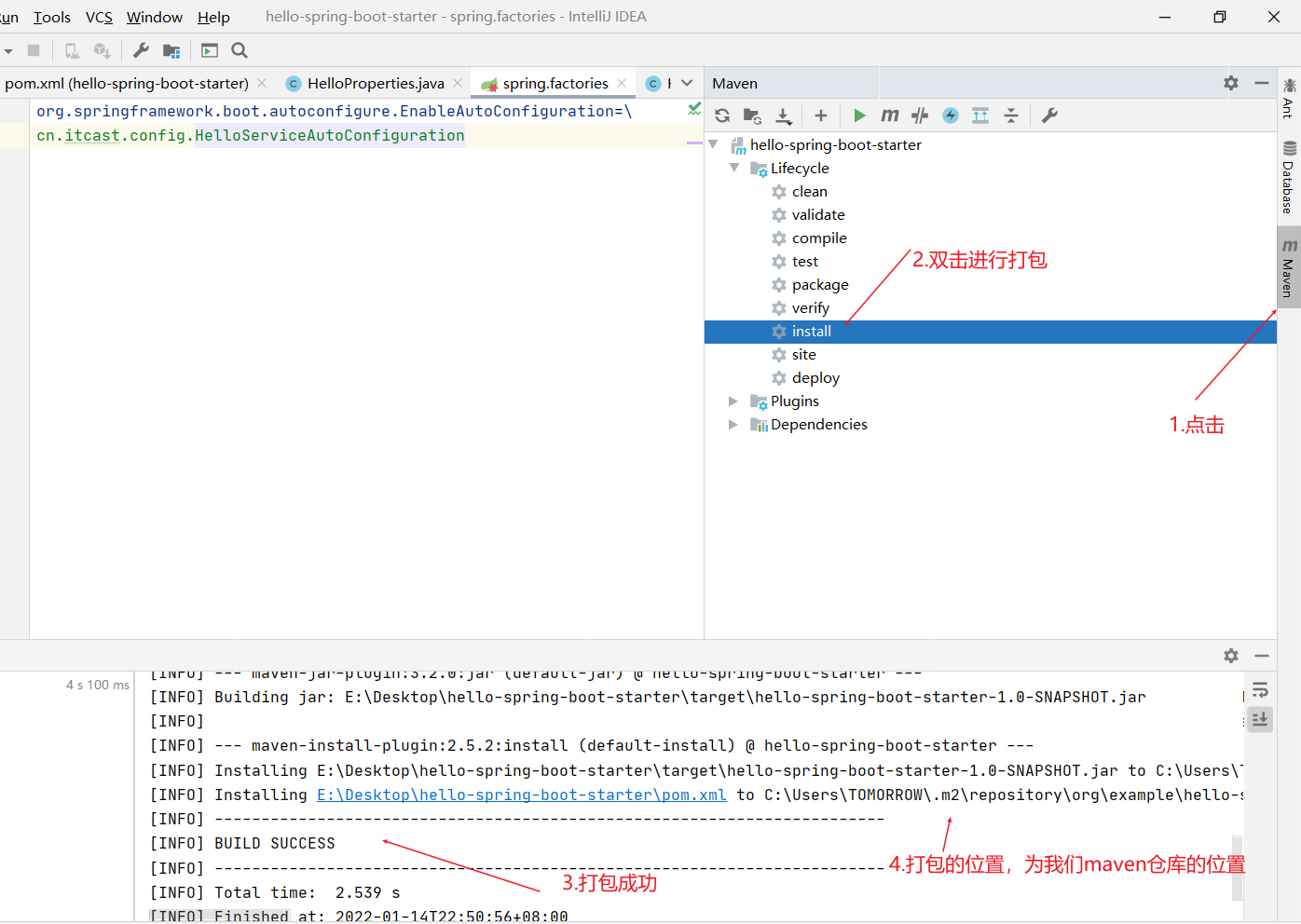Select the spring.factories tab
Viewport: 1301px width, 924px height.
(555, 83)
